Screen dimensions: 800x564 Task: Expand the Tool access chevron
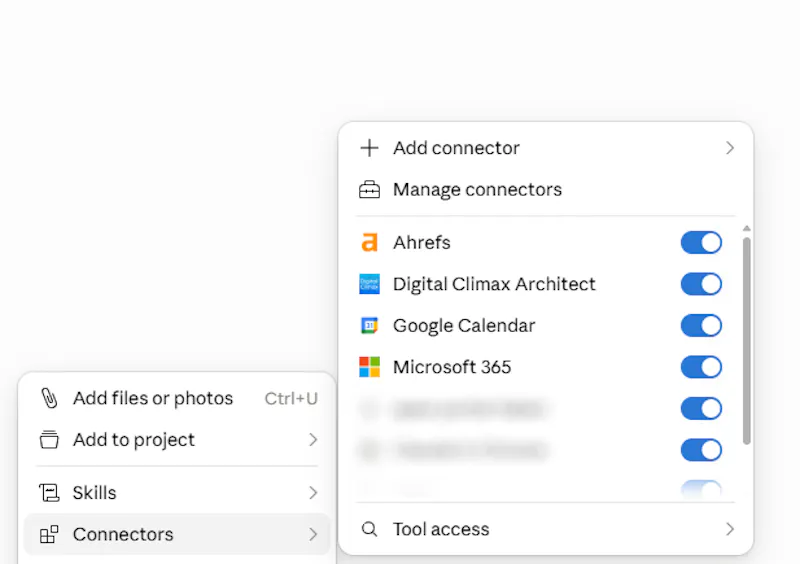click(x=730, y=529)
